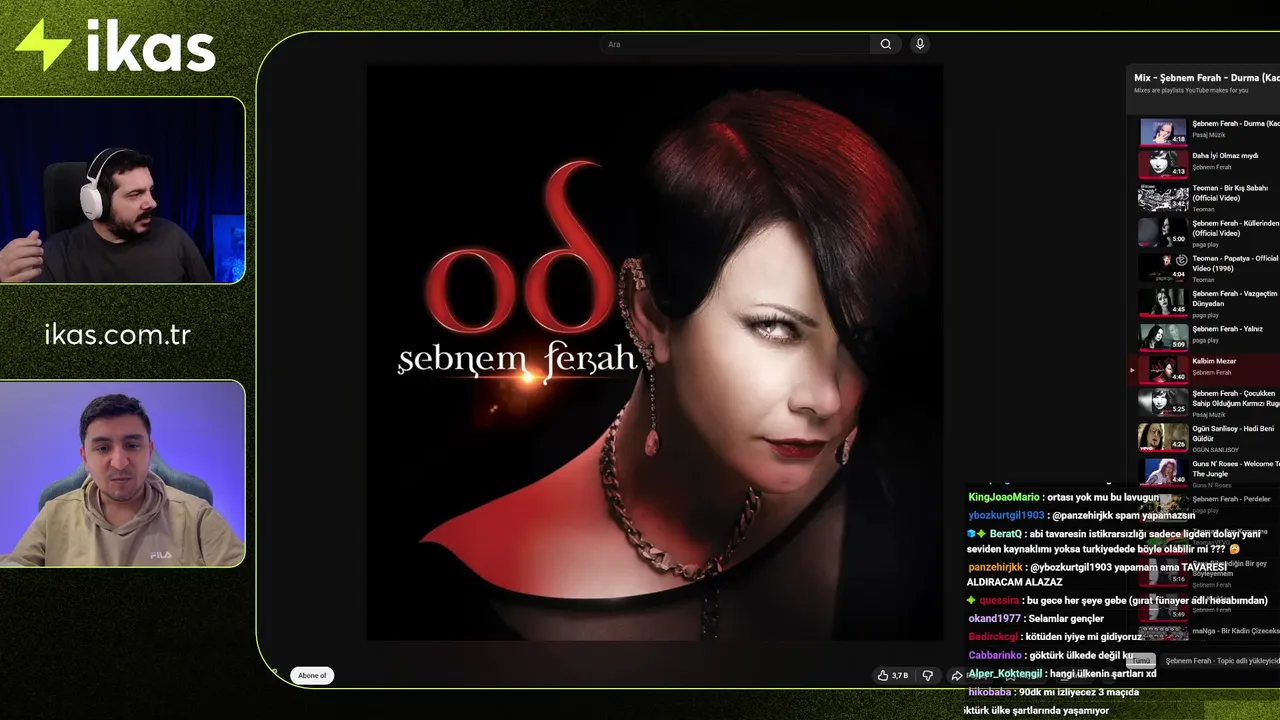This screenshot has width=1280, height=720.
Task: Open thumbnail of Teoman Papatya video
Action: point(1163,267)
